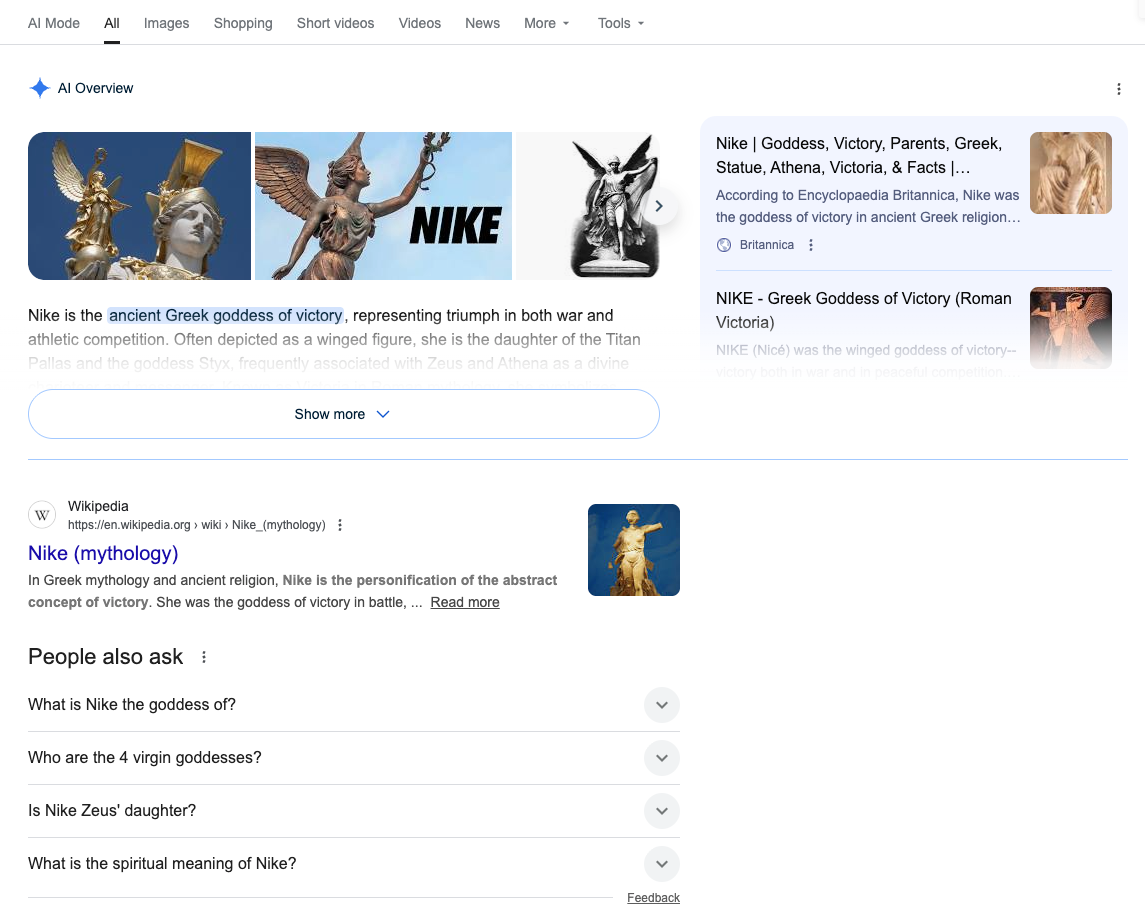Screen dimensions: 1145x921
Task: Open People also ask three-dot menu
Action: coord(204,657)
